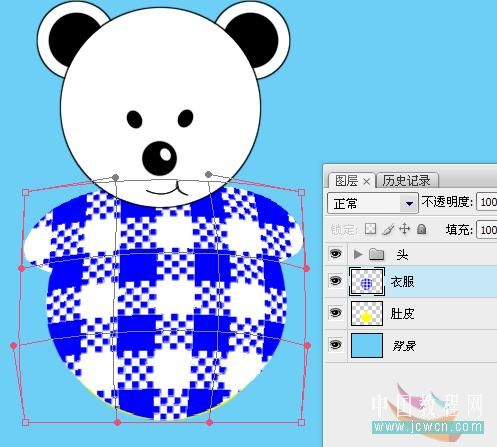Hide the 衣服 layer with its eye icon
Viewport: 497px width, 447px height.
click(335, 281)
